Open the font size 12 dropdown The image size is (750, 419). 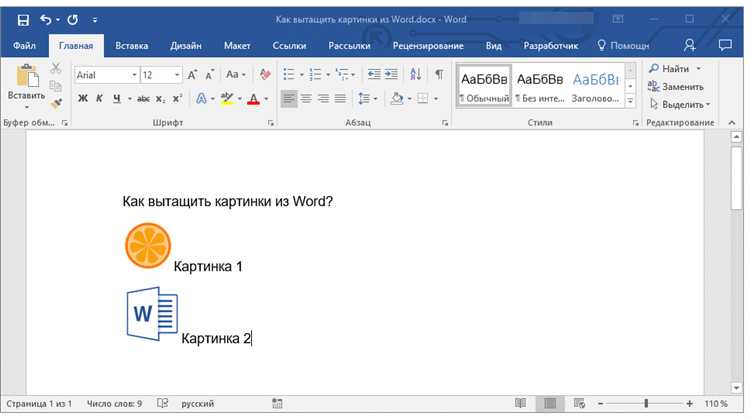click(x=177, y=75)
